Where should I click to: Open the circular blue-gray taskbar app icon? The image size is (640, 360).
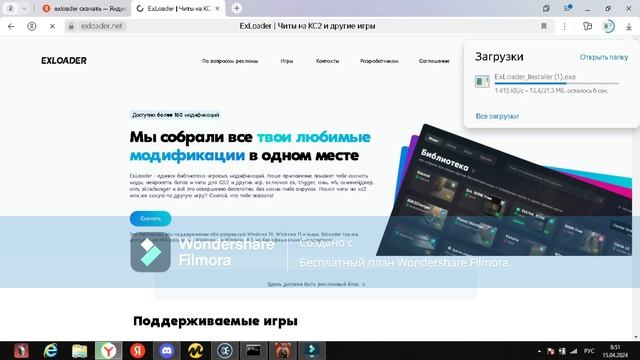tap(224, 351)
